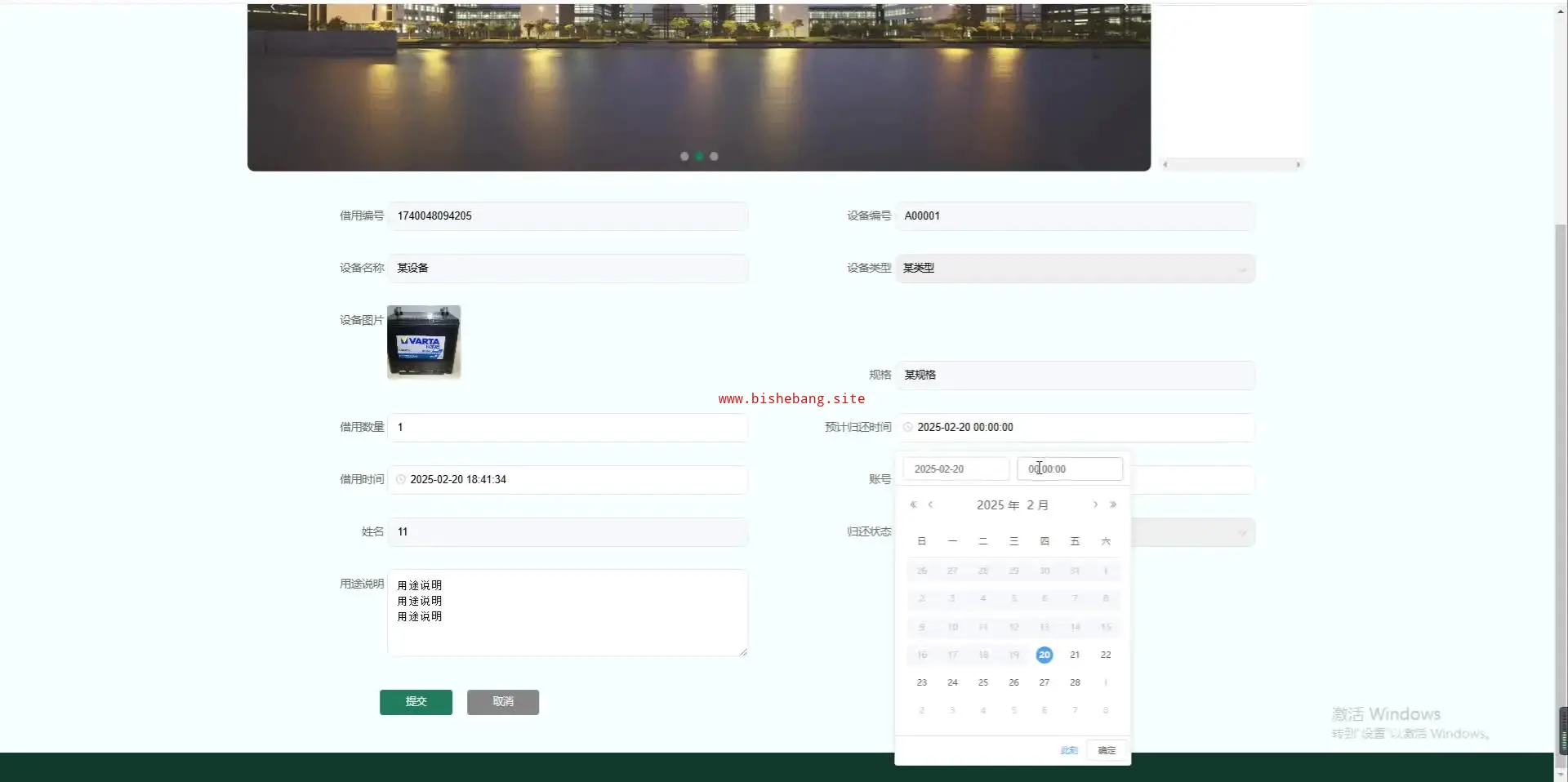The image size is (1568, 782).
Task: Click right arrow of horizontal scrollbar
Action: coord(1298,165)
